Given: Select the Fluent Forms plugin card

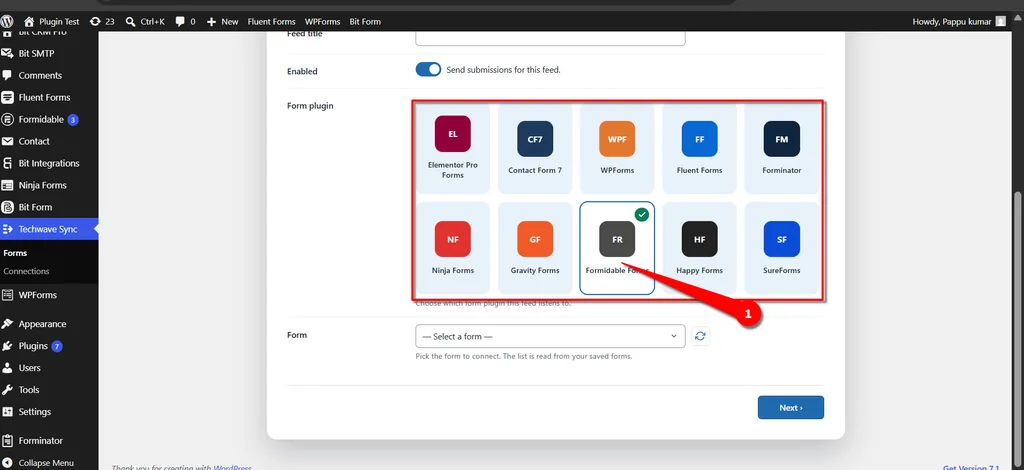Looking at the screenshot, I should 699,149.
